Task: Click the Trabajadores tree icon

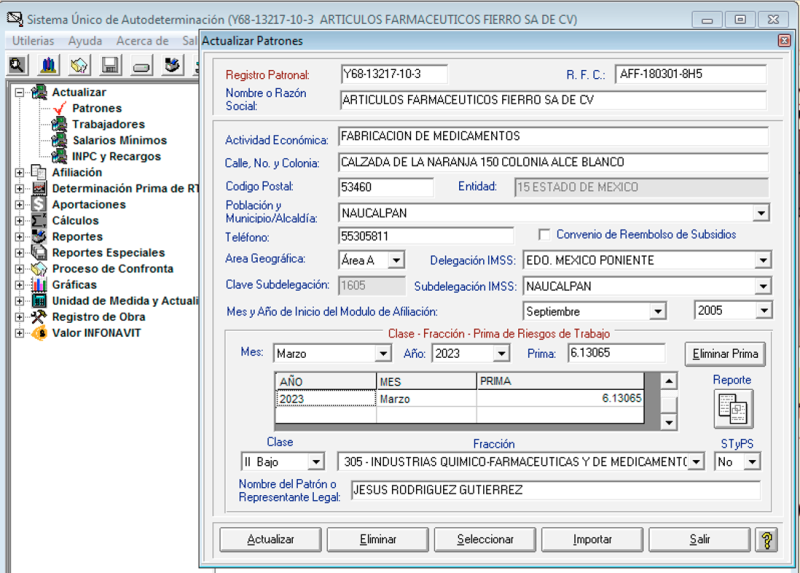Action: pos(60,124)
